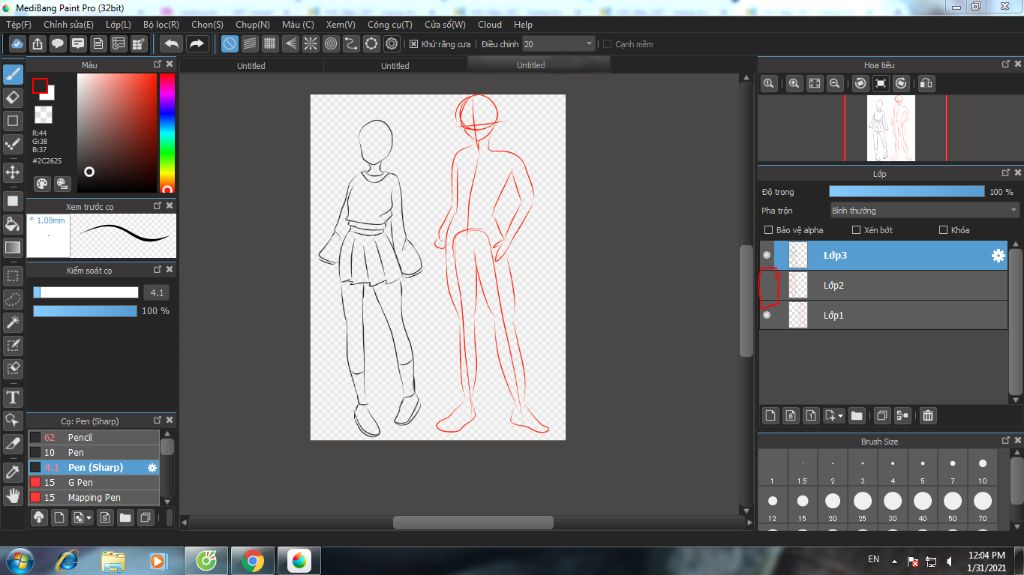Zoom in on the Navigator panel

click(794, 84)
